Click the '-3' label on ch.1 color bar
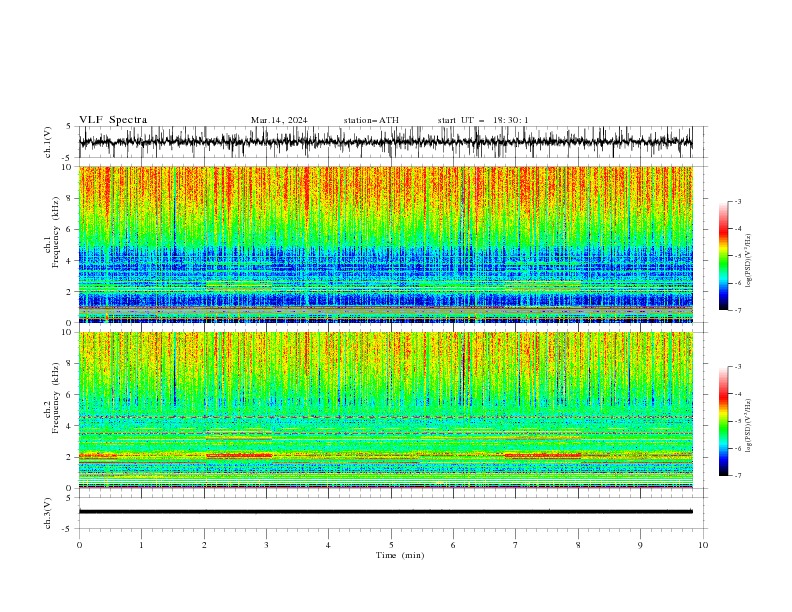The width and height of the screenshot is (792, 612). tap(737, 201)
